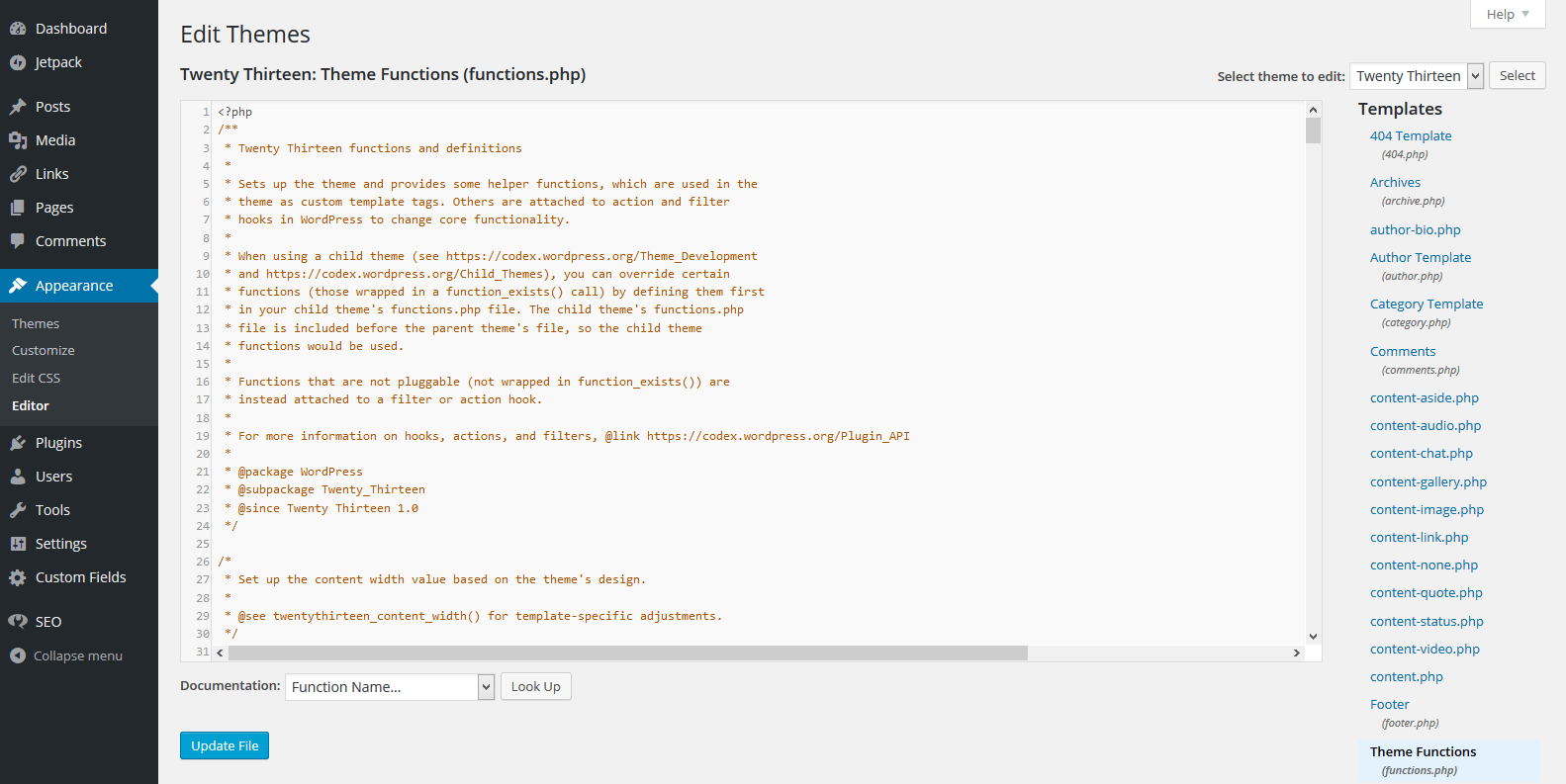Open the Theme Functions template link
This screenshot has width=1566, height=784.
pyautogui.click(x=1423, y=751)
